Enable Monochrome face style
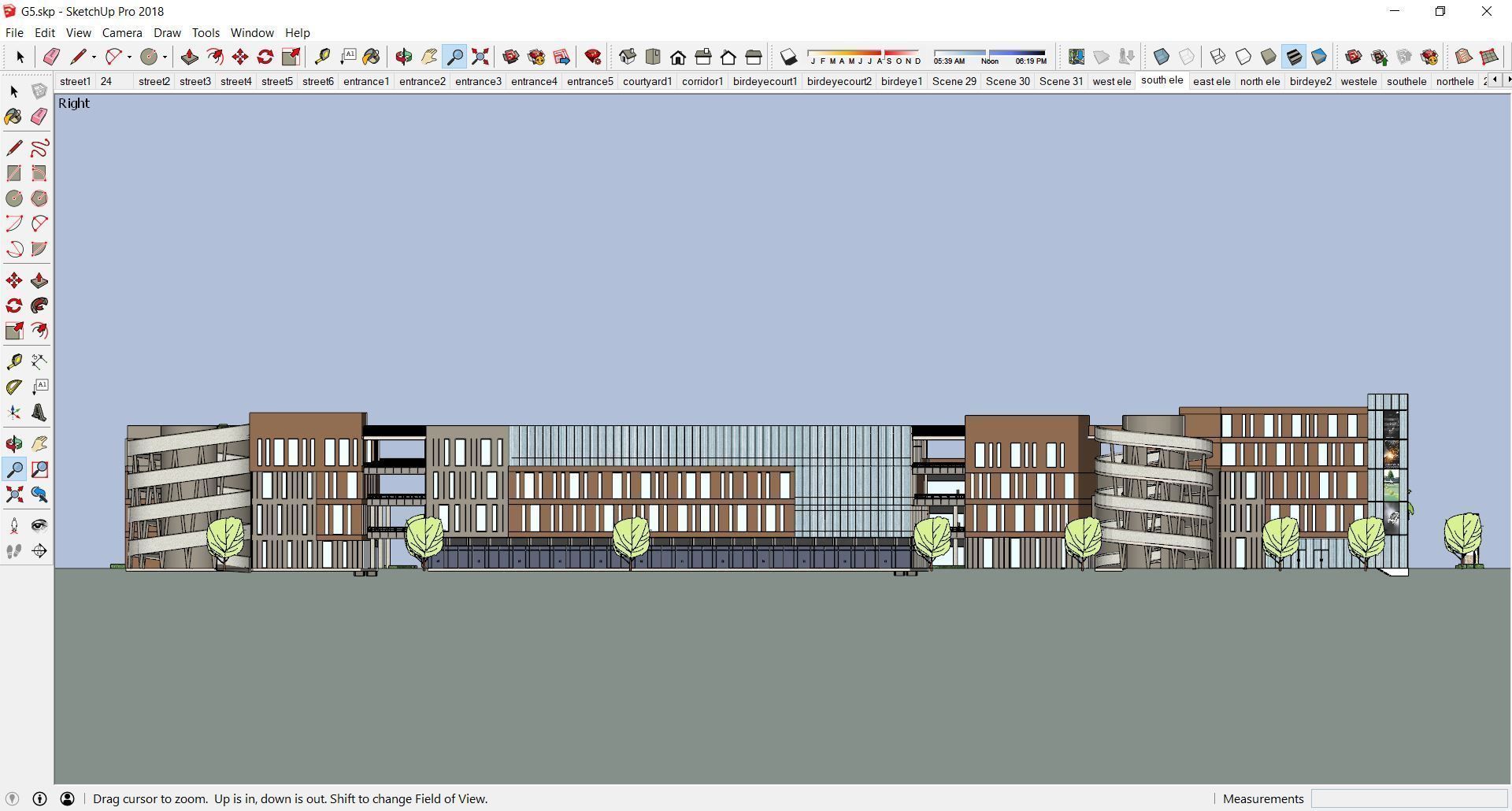1512x811 pixels. tap(1319, 57)
